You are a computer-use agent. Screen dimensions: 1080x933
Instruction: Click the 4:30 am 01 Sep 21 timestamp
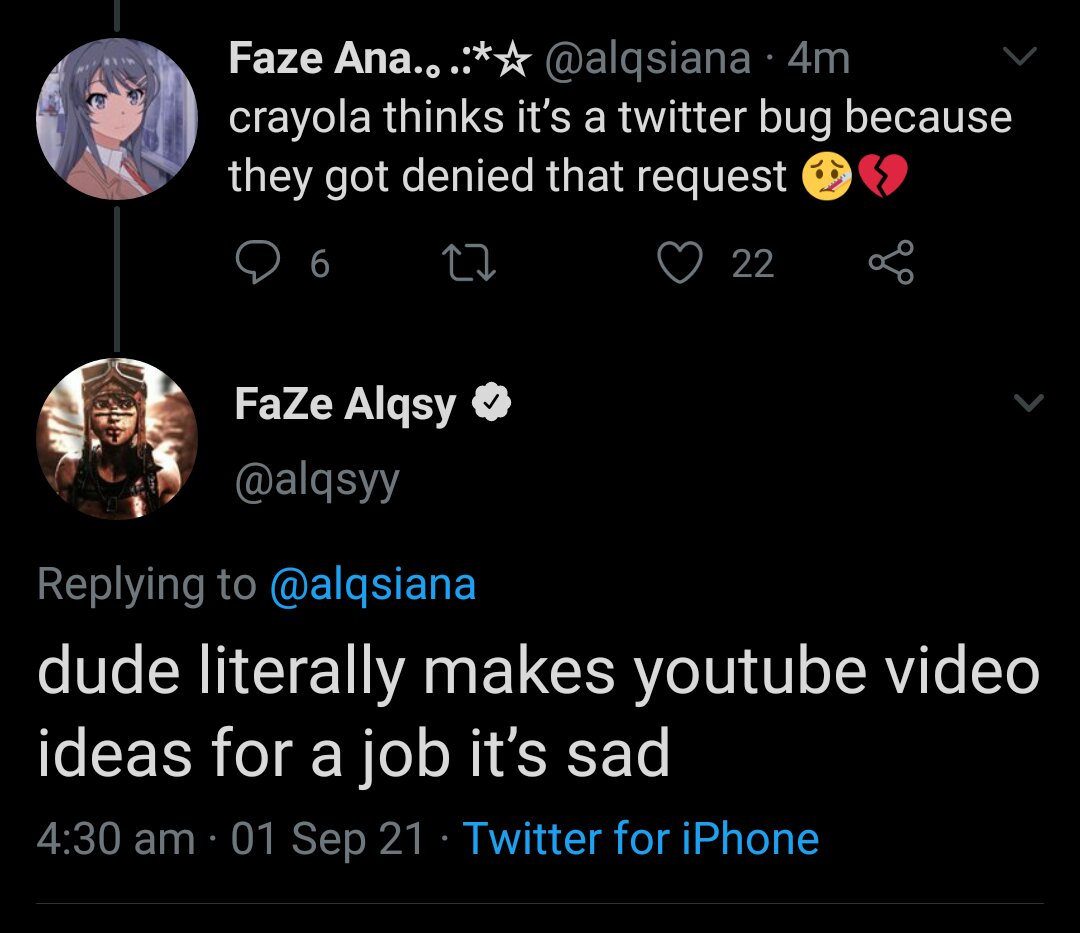(x=231, y=838)
